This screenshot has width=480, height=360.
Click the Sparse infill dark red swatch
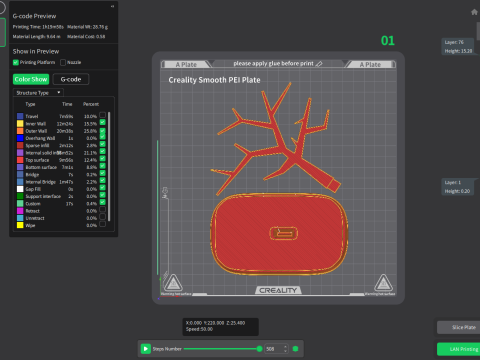tap(20, 145)
